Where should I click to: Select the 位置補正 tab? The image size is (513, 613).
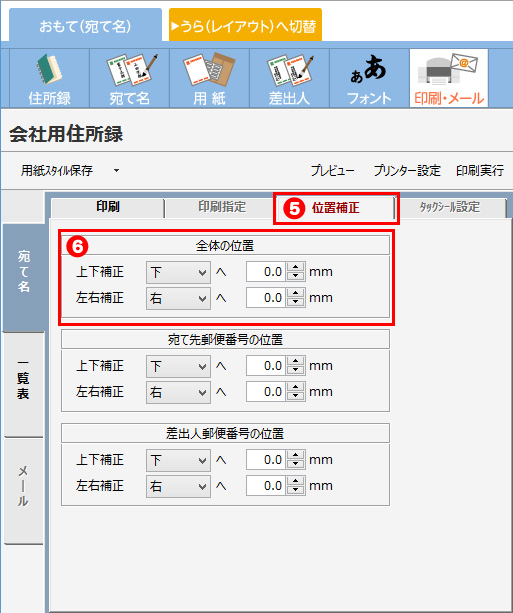point(335,208)
